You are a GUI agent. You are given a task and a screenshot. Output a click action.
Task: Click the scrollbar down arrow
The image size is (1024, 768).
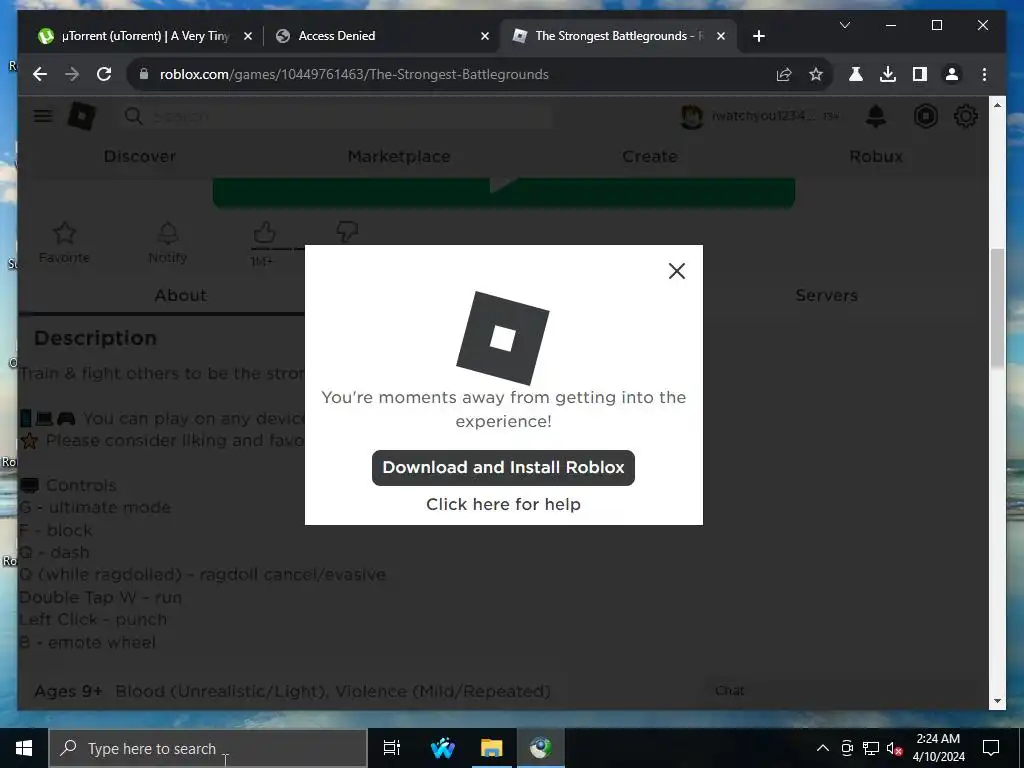(997, 701)
